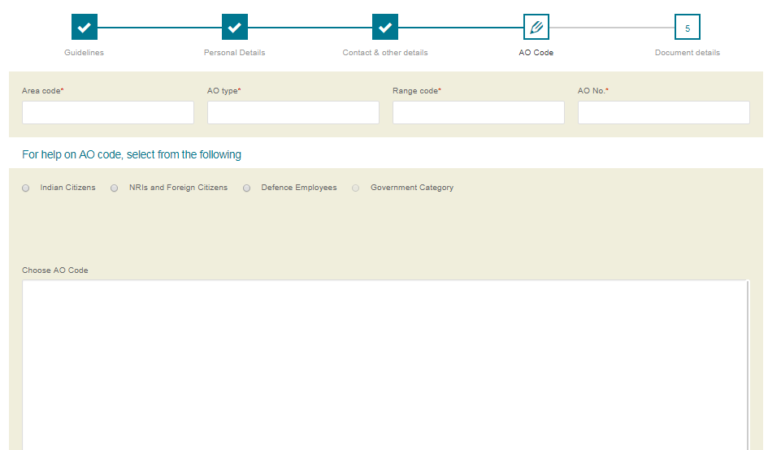Image resolution: width=768 pixels, height=450 pixels.
Task: Click the AO No. input field
Action: [663, 112]
